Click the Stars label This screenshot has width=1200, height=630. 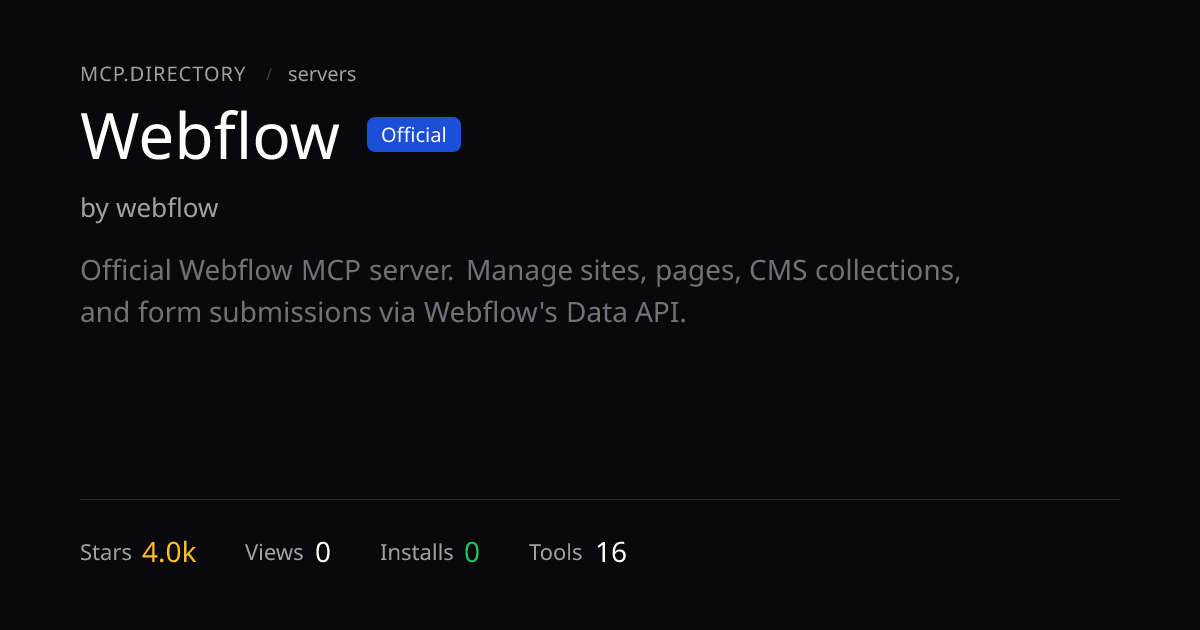(106, 552)
